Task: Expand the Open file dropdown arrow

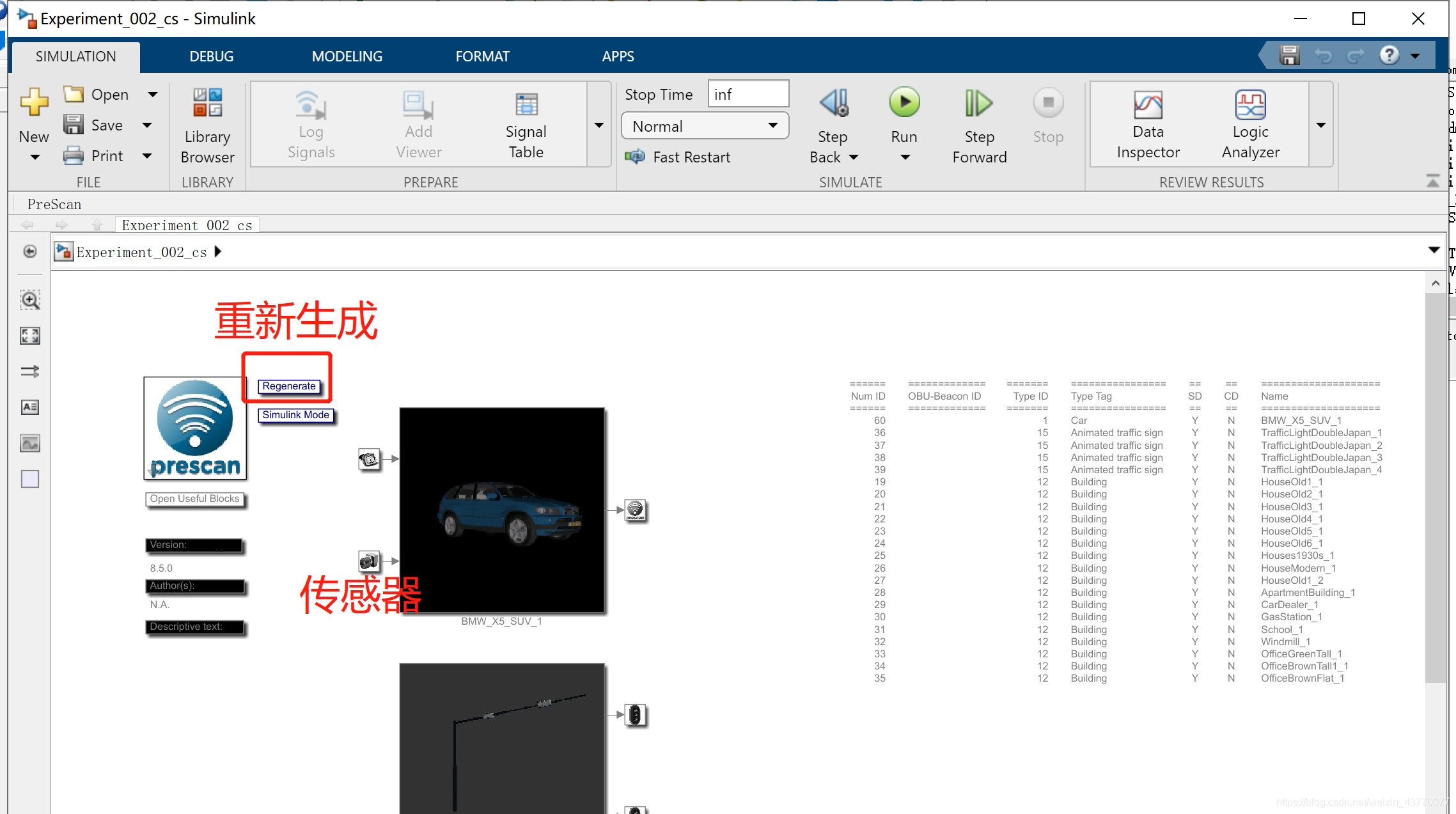Action: 153,94
